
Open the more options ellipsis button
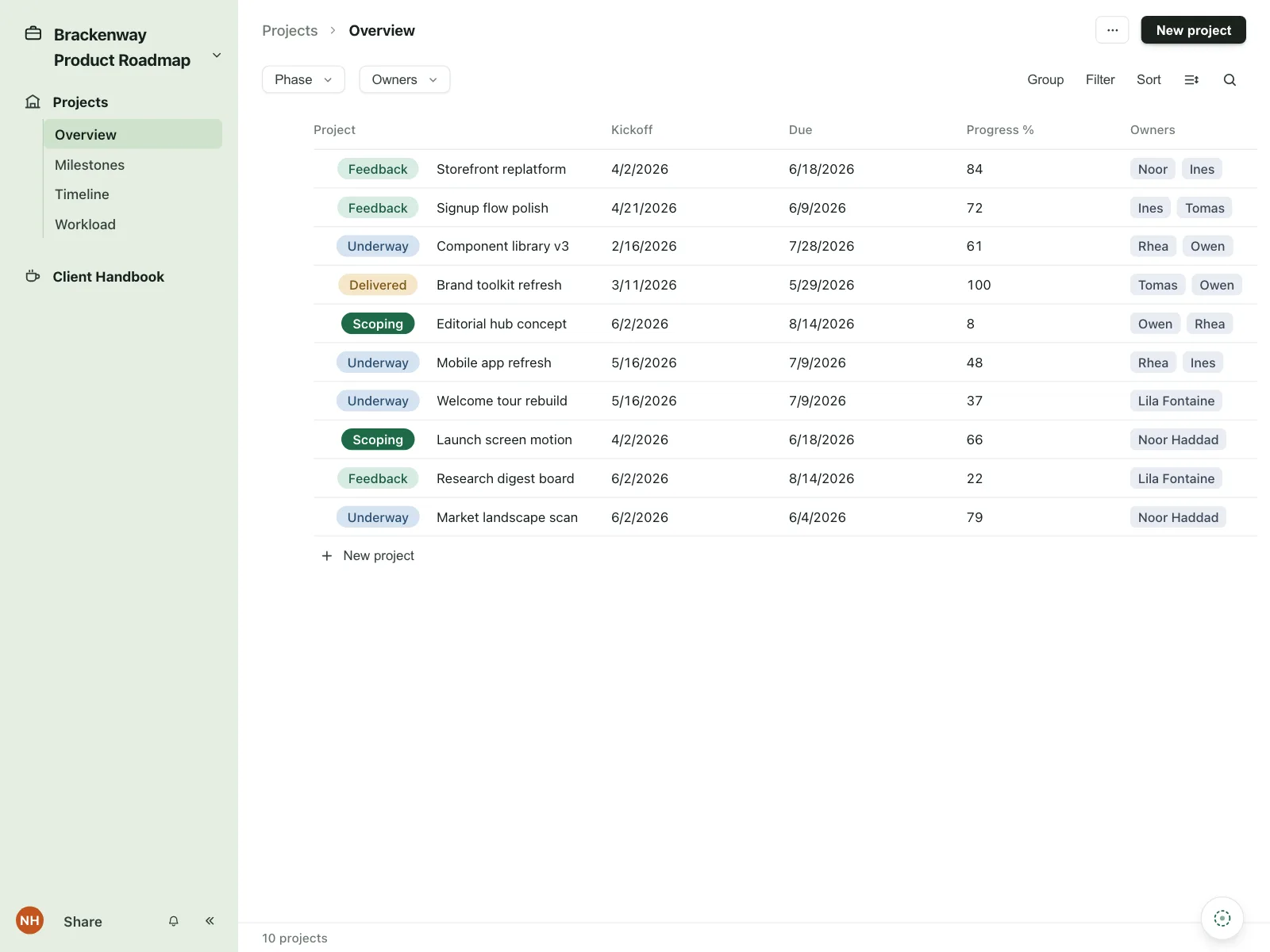tap(1112, 30)
